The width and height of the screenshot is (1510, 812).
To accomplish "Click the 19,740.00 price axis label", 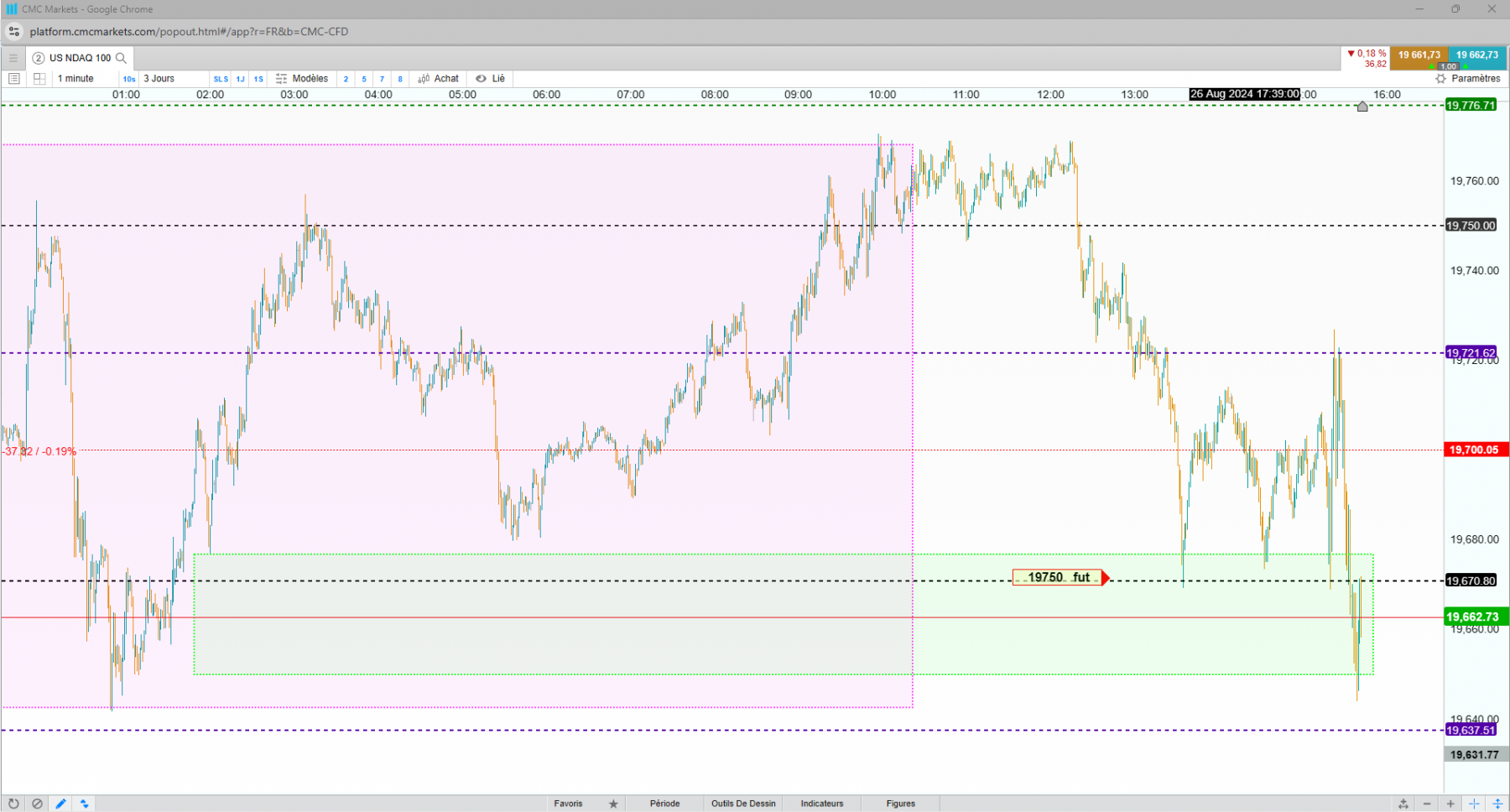I will click(x=1474, y=271).
